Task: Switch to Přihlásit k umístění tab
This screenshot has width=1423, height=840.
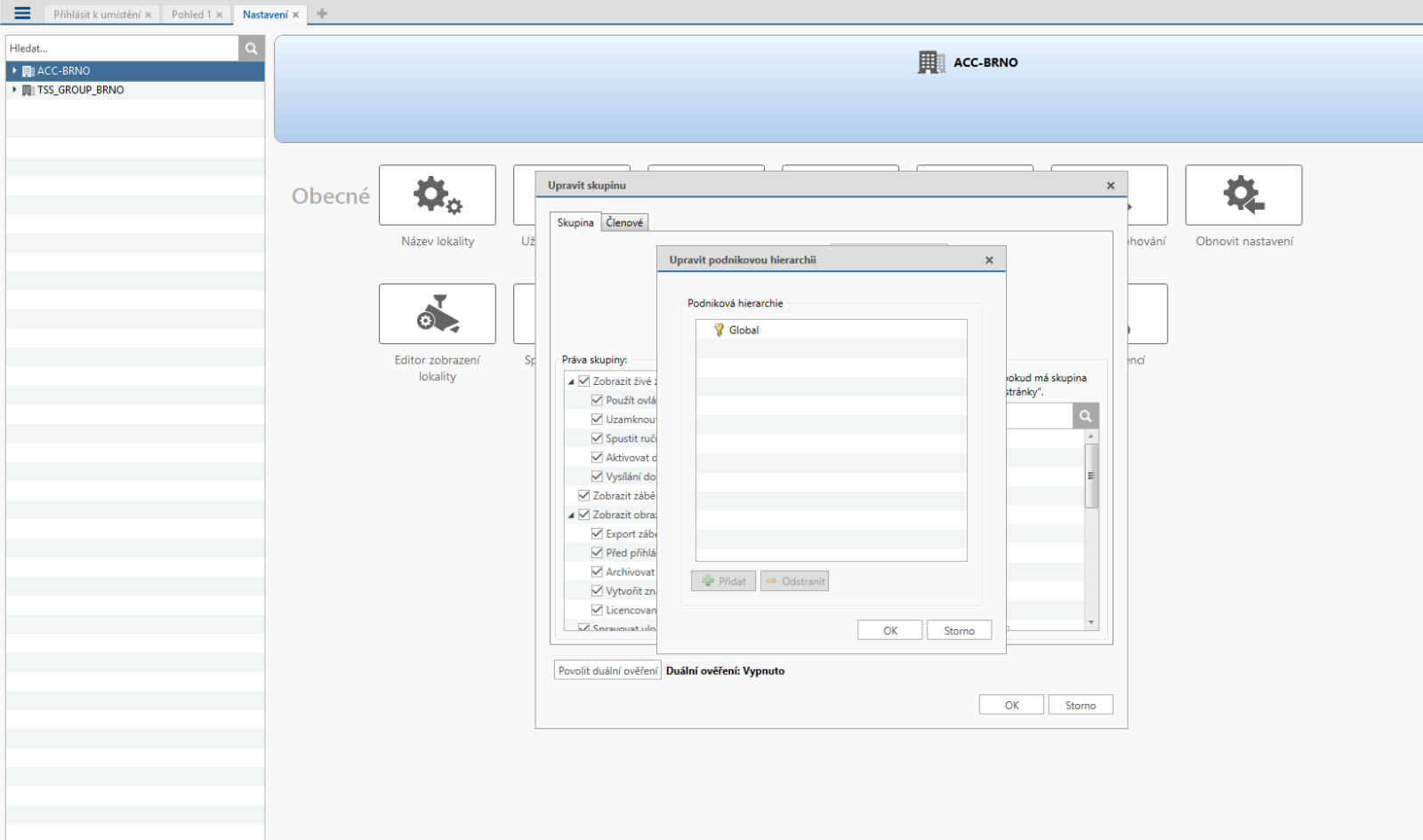Action: (x=96, y=14)
